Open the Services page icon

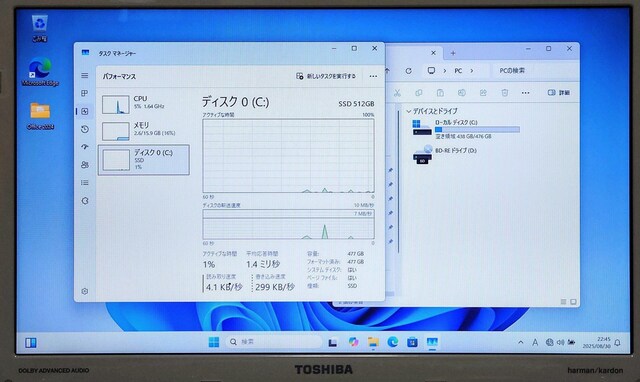click(x=84, y=200)
